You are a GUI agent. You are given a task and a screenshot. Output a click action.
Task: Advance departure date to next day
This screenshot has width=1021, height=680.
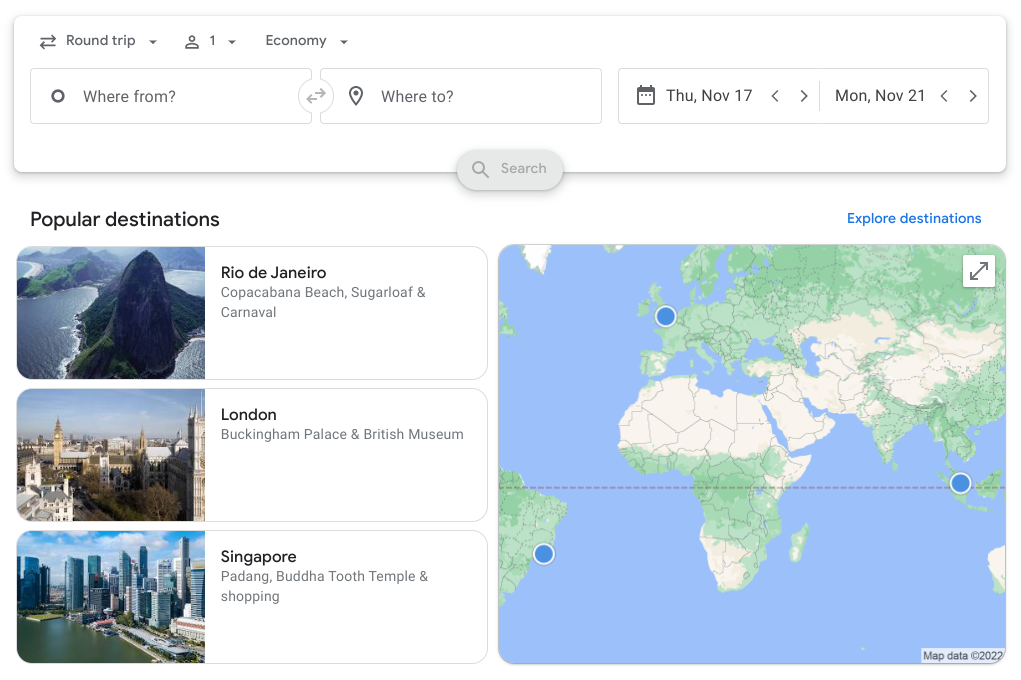pyautogui.click(x=803, y=96)
